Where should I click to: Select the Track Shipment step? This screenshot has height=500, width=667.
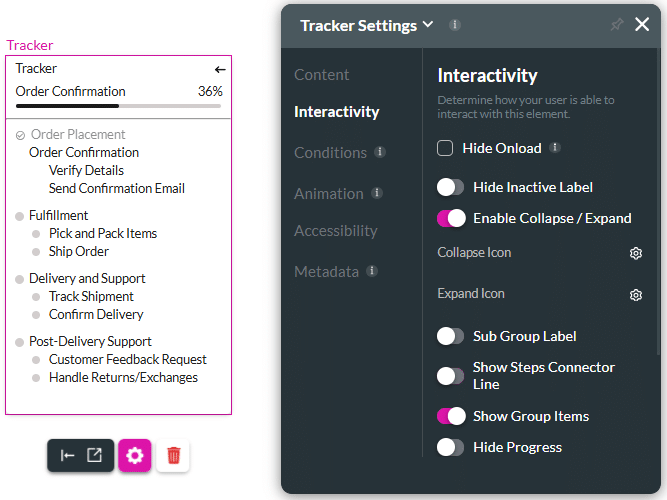(91, 296)
